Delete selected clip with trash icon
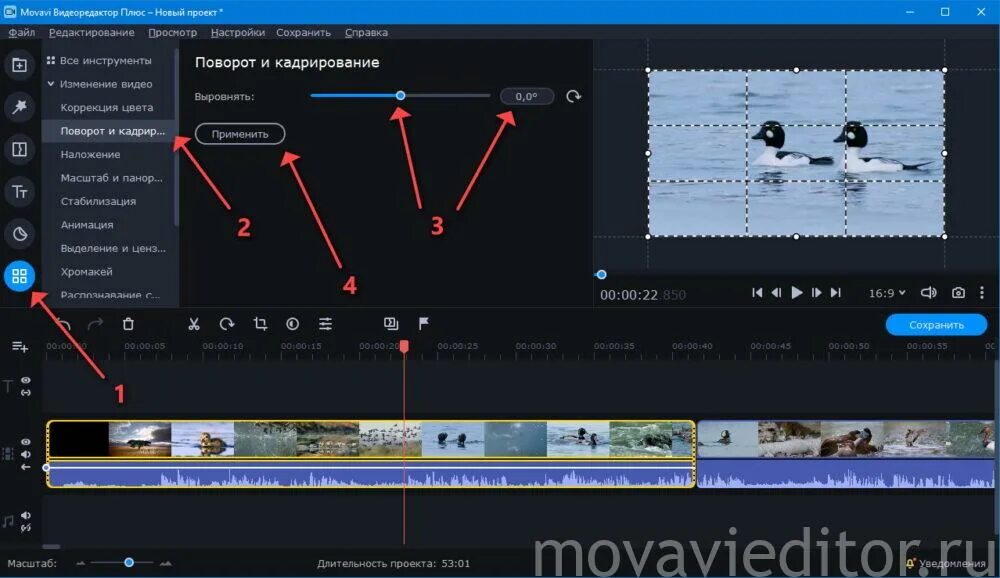Viewport: 1000px width, 578px height. pyautogui.click(x=128, y=324)
